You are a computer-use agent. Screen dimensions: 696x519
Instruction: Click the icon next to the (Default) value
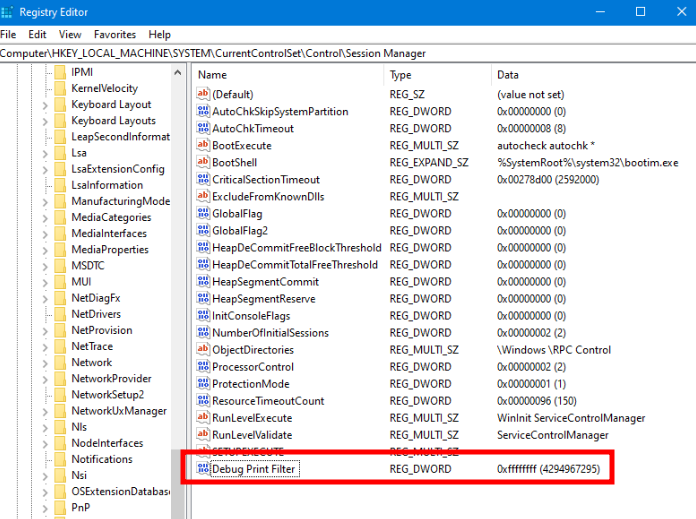[x=203, y=94]
